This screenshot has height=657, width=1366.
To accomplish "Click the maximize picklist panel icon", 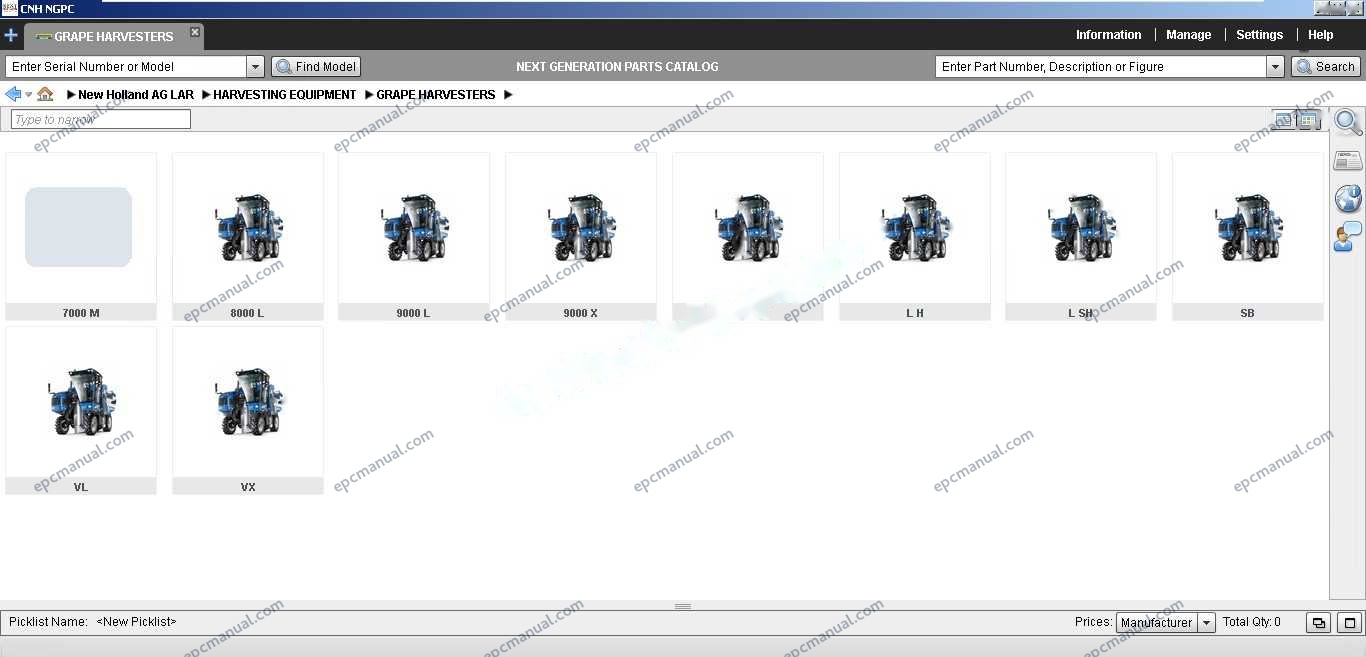I will click(1349, 622).
